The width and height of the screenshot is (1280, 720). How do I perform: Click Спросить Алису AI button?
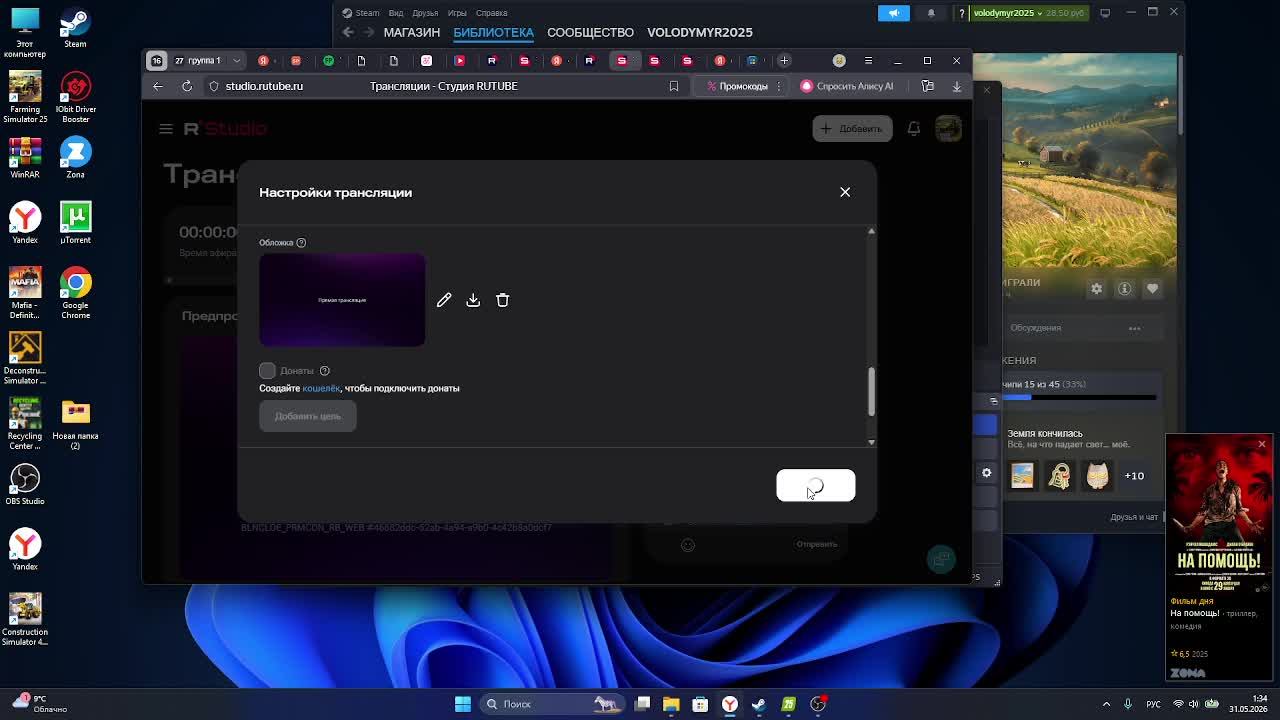point(847,86)
